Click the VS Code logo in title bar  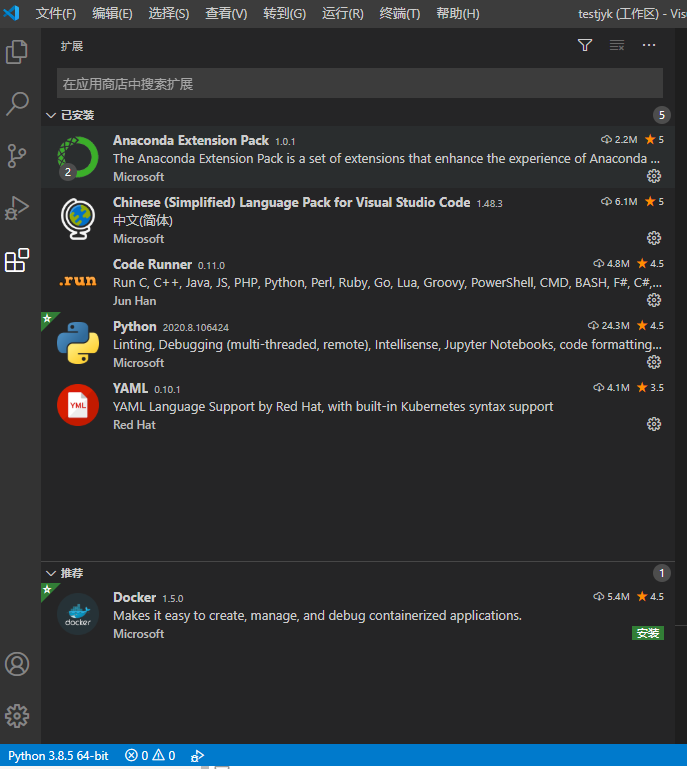click(x=11, y=13)
